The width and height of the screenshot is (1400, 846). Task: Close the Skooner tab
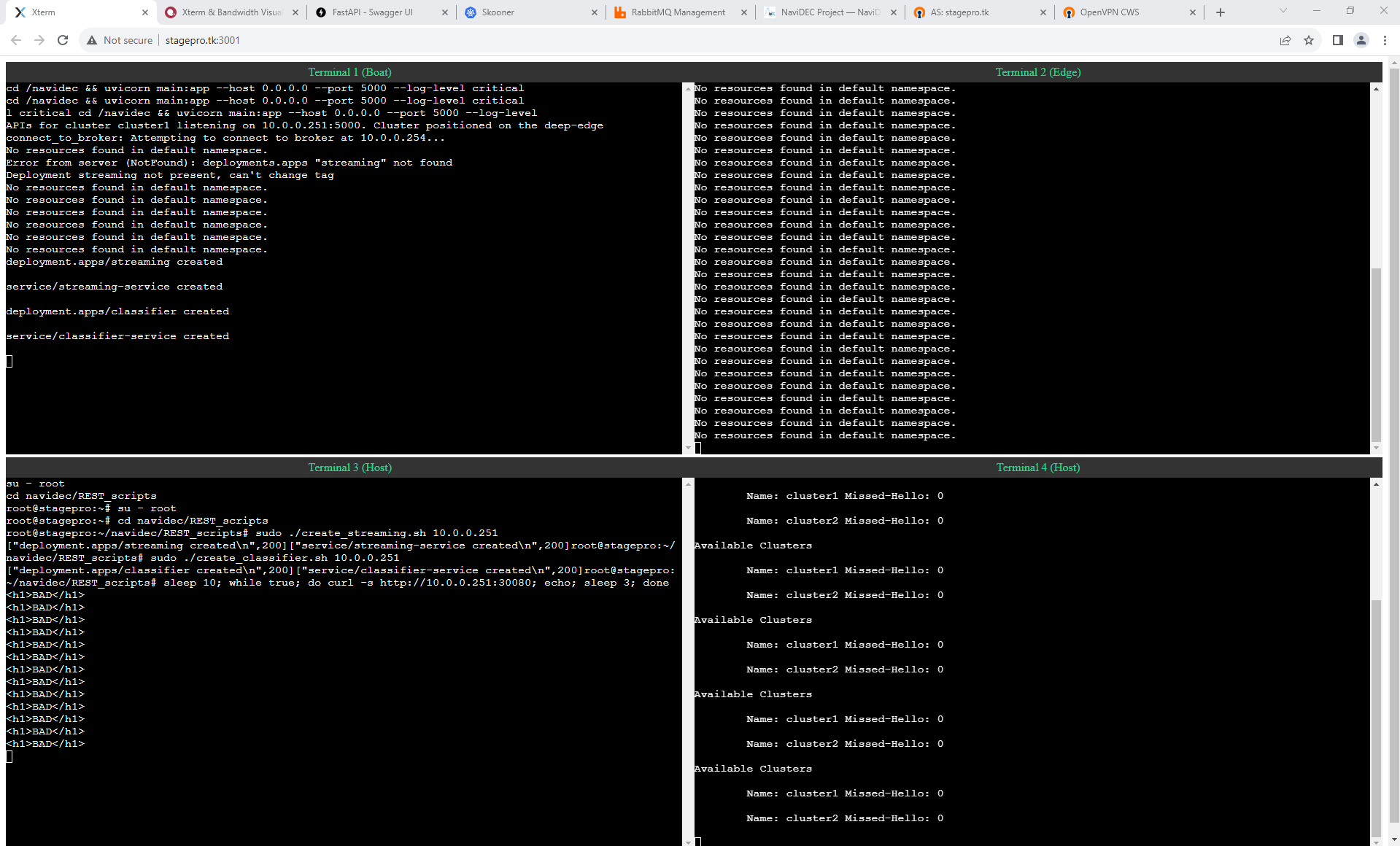(594, 12)
